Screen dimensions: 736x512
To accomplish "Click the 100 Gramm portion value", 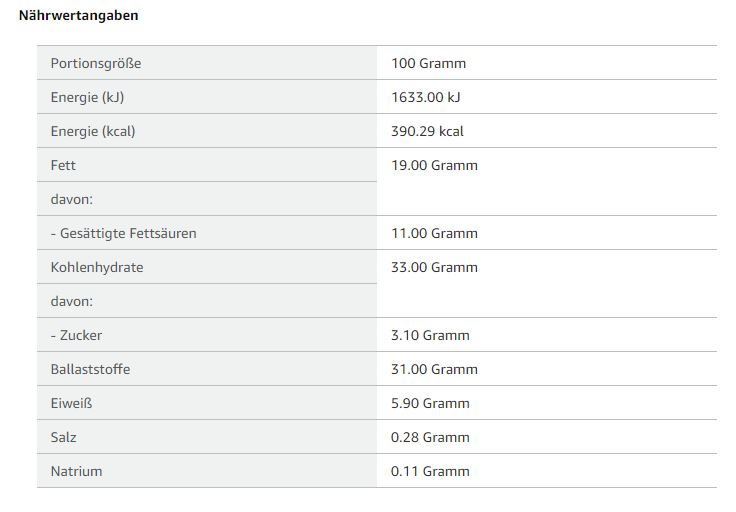I will click(x=429, y=63).
